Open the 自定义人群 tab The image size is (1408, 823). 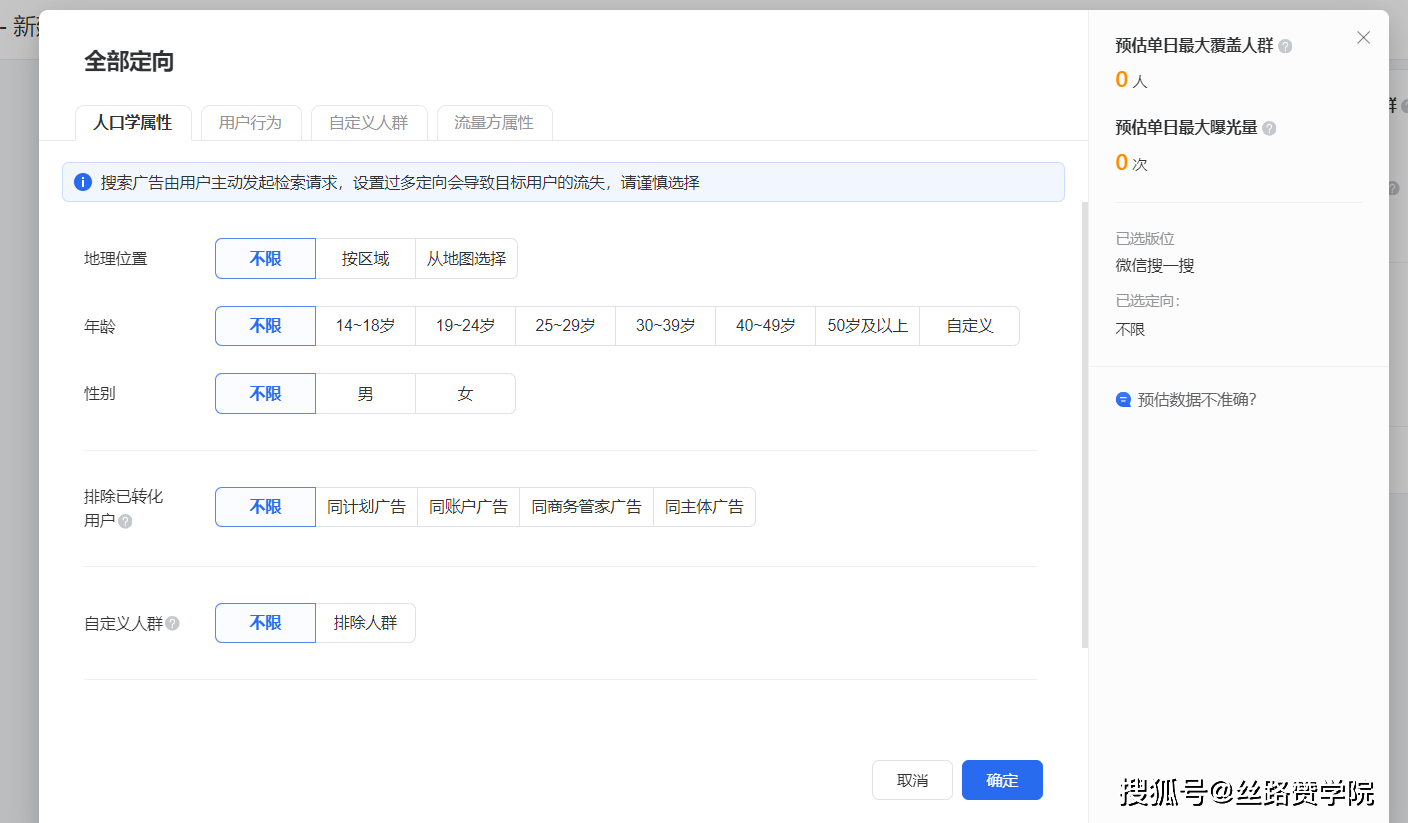[x=369, y=123]
